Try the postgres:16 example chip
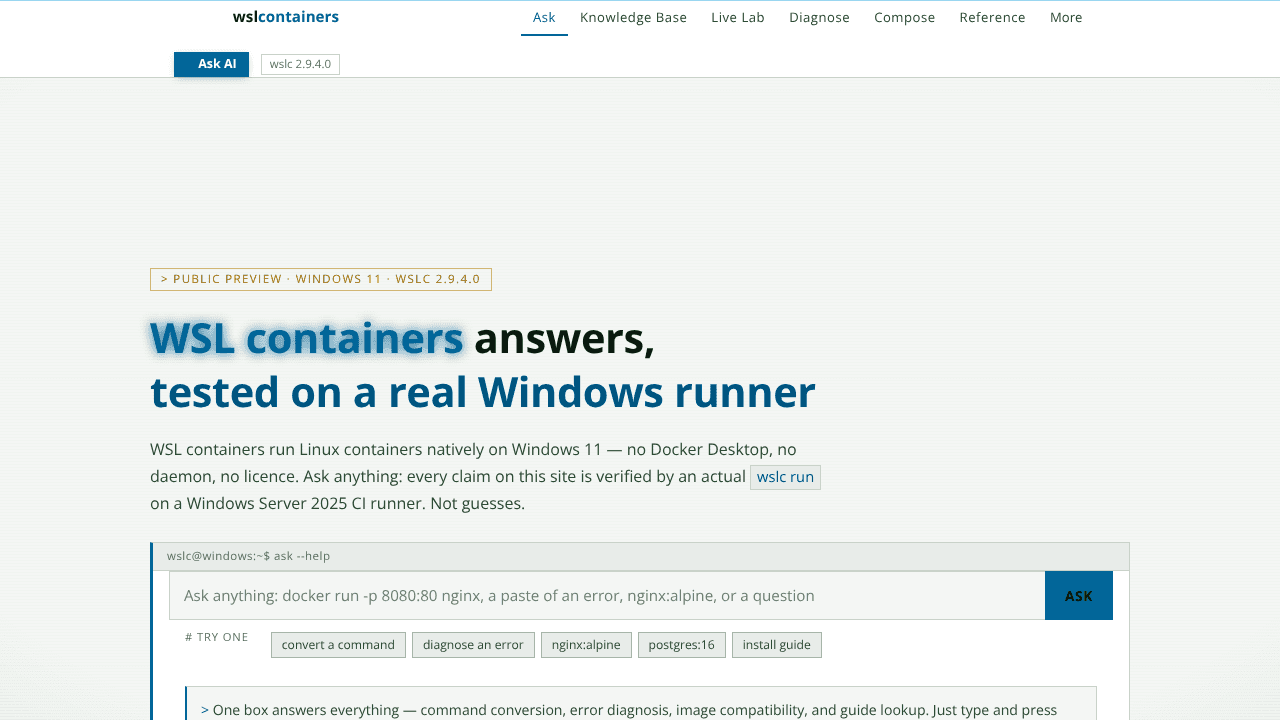Screen dimensions: 1280x720 click(681, 645)
